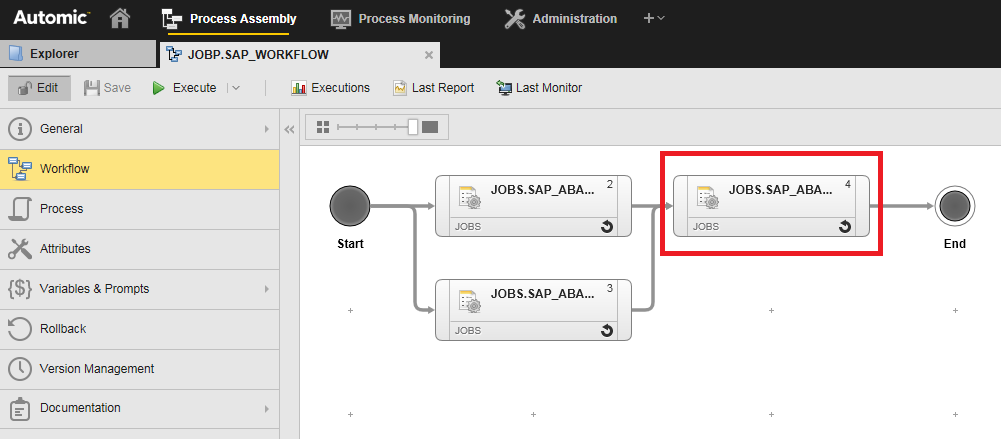Expand the General section
Image resolution: width=1001 pixels, height=439 pixels.
pos(139,129)
